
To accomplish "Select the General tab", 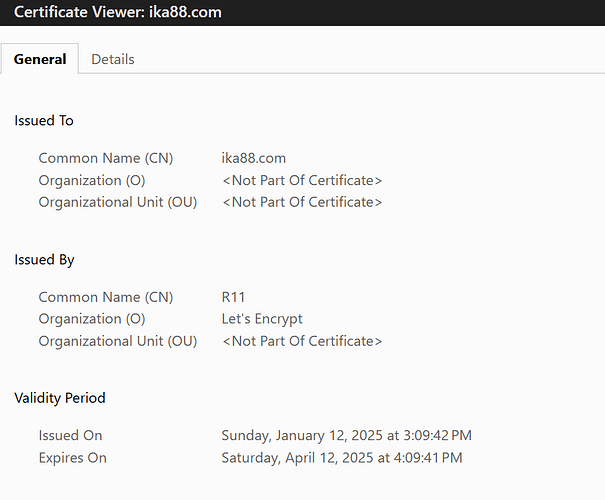I will (x=40, y=59).
